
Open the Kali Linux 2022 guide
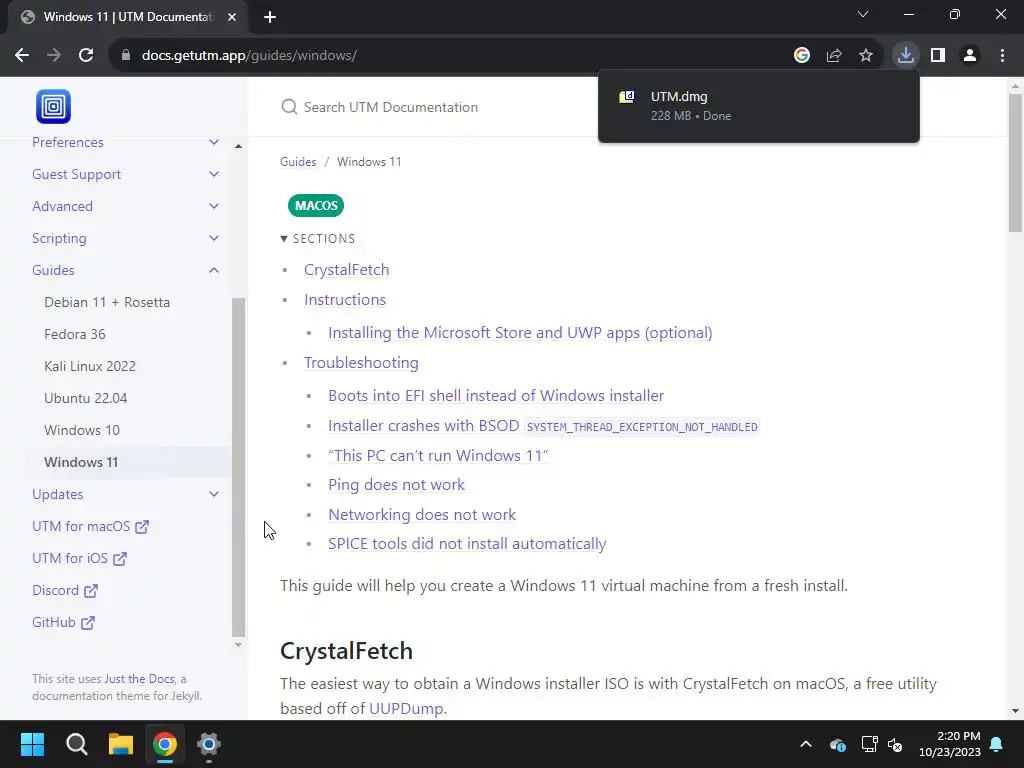click(90, 366)
